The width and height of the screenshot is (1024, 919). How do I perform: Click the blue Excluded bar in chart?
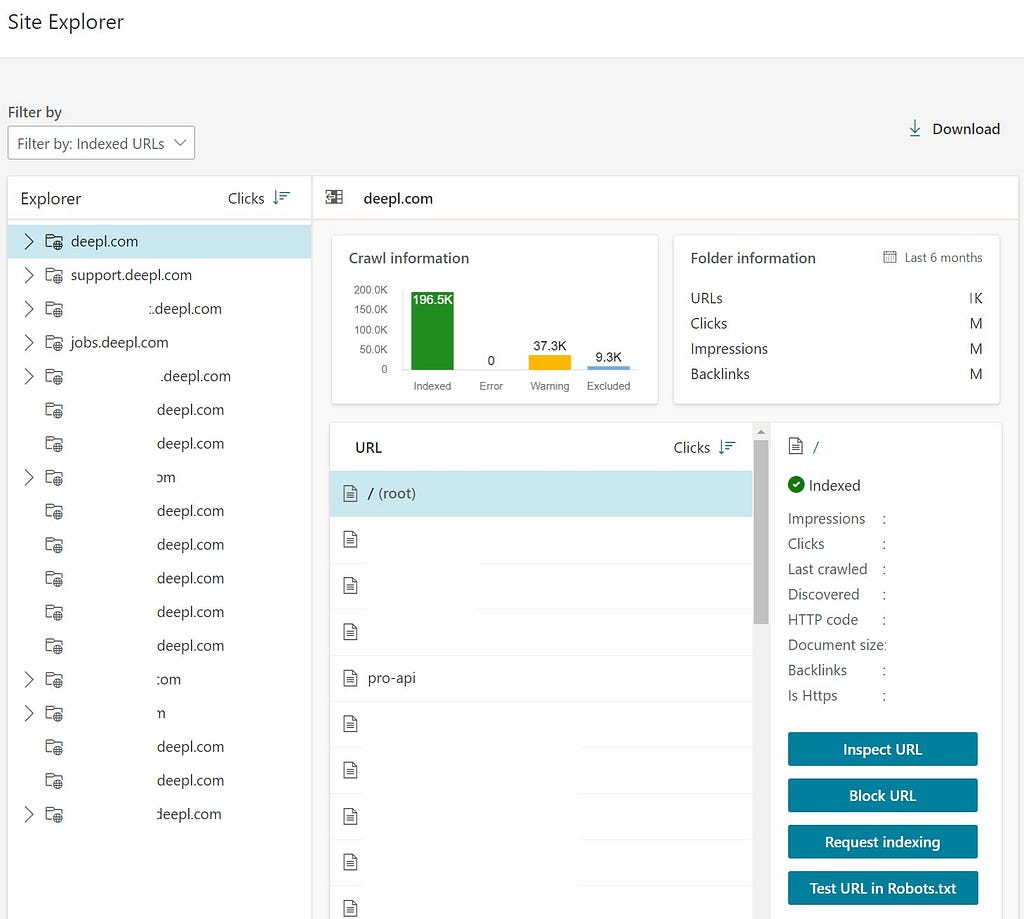pyautogui.click(x=608, y=368)
